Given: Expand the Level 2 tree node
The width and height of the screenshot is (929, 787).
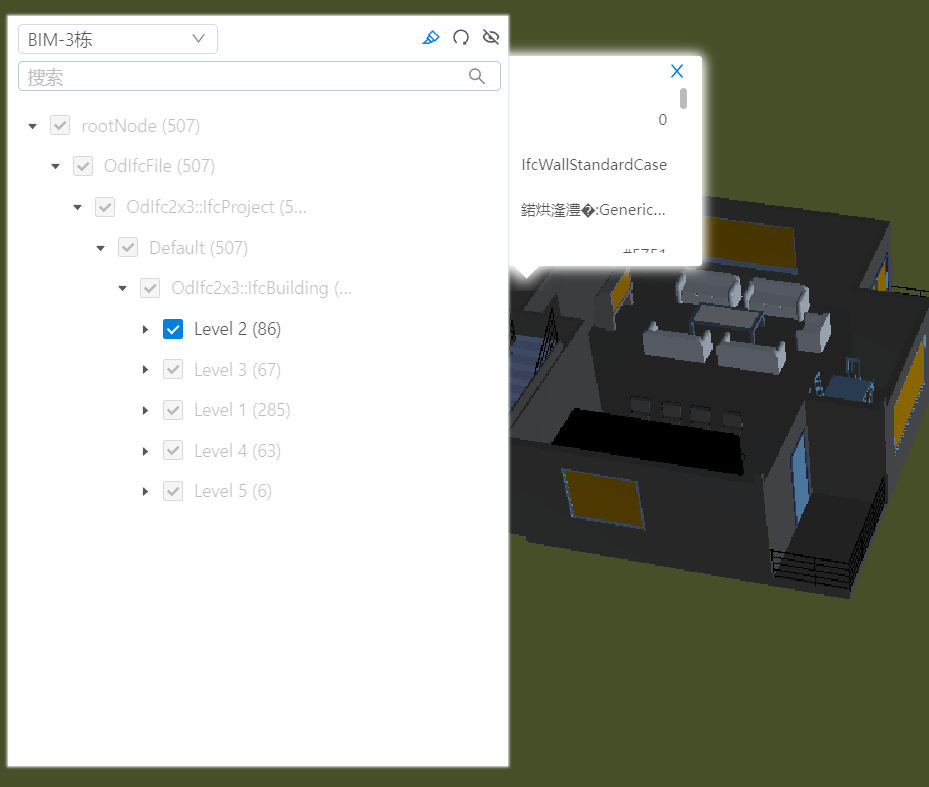Looking at the screenshot, I should coord(145,329).
